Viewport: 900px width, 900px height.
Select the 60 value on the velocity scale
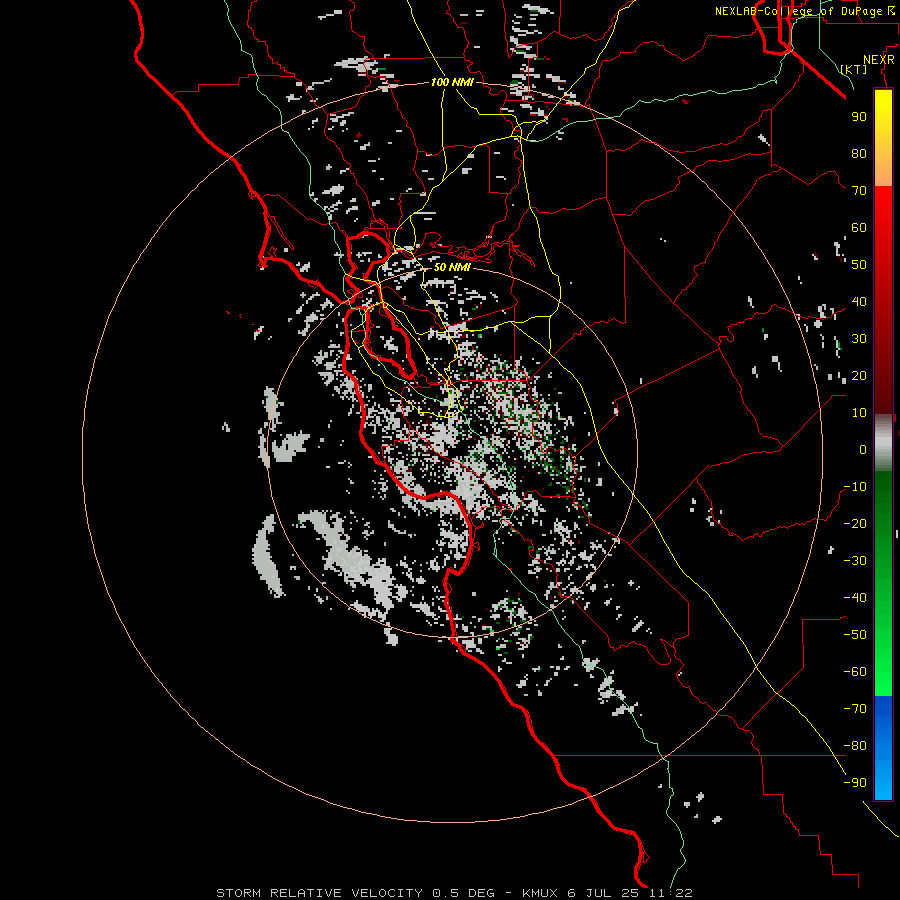[x=859, y=228]
